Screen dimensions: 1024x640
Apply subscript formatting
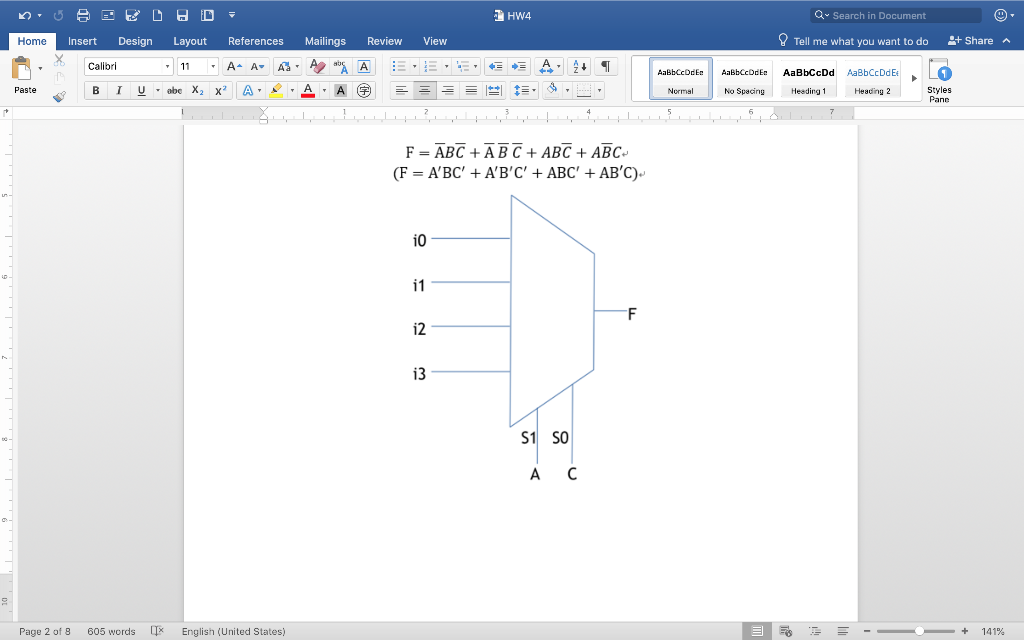click(198, 90)
